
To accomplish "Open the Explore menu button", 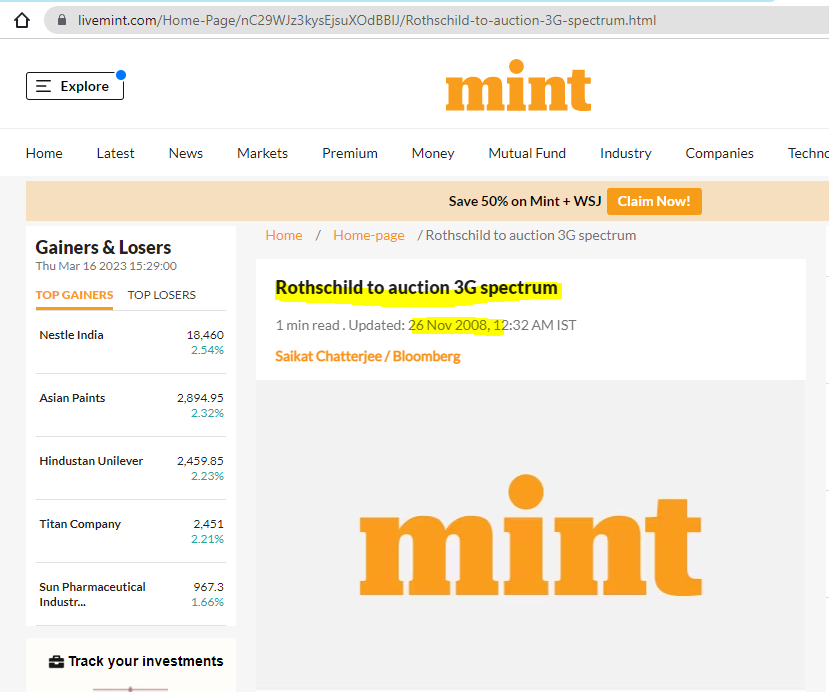I will pyautogui.click(x=75, y=86).
